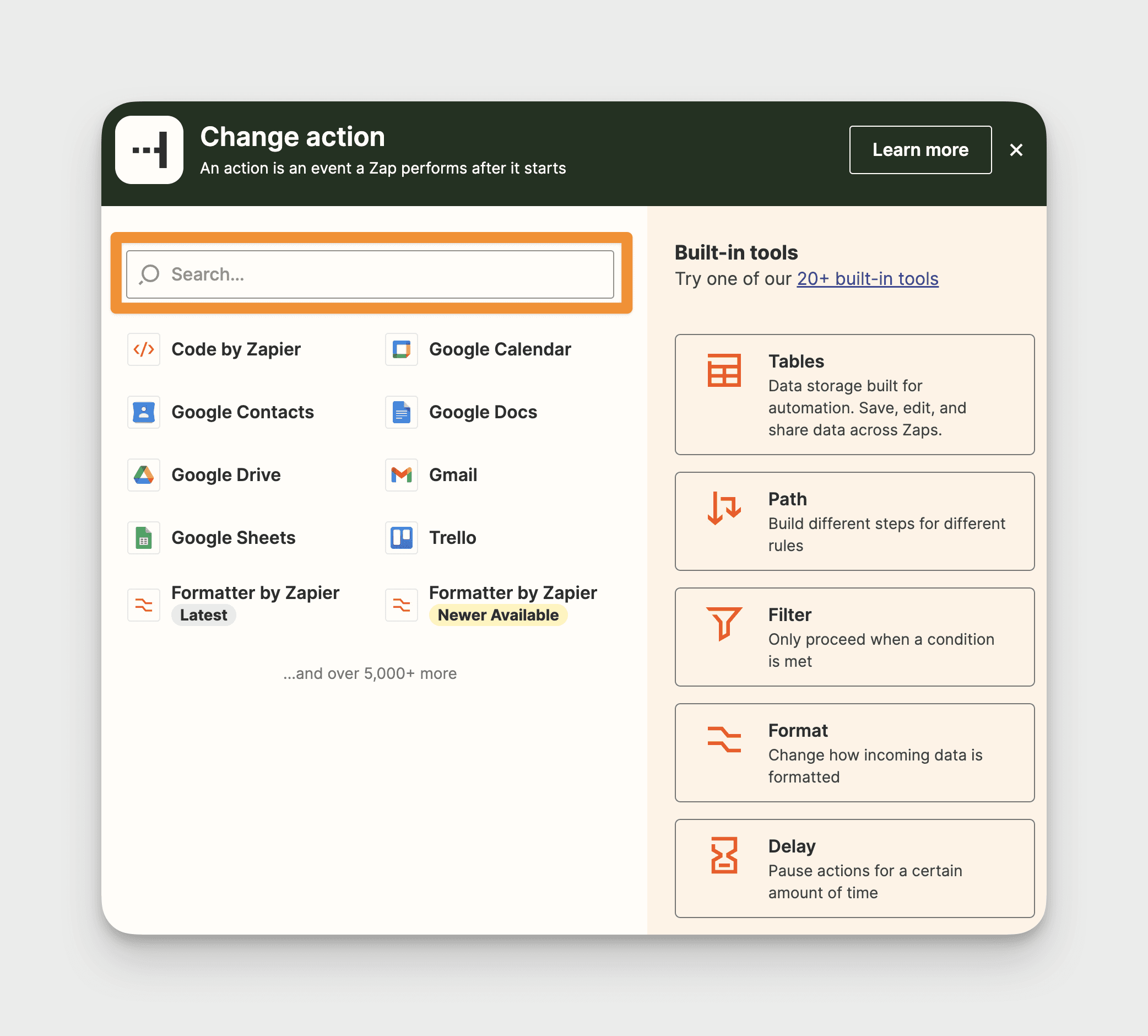This screenshot has height=1036, width=1148.
Task: Click "Pause actions for a certain amount" text
Action: click(x=865, y=882)
